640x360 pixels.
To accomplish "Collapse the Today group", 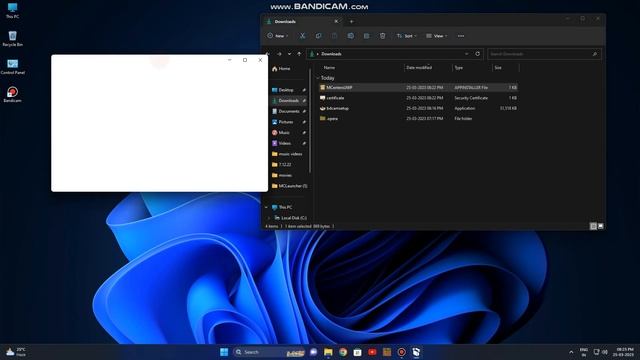I will click(318, 78).
